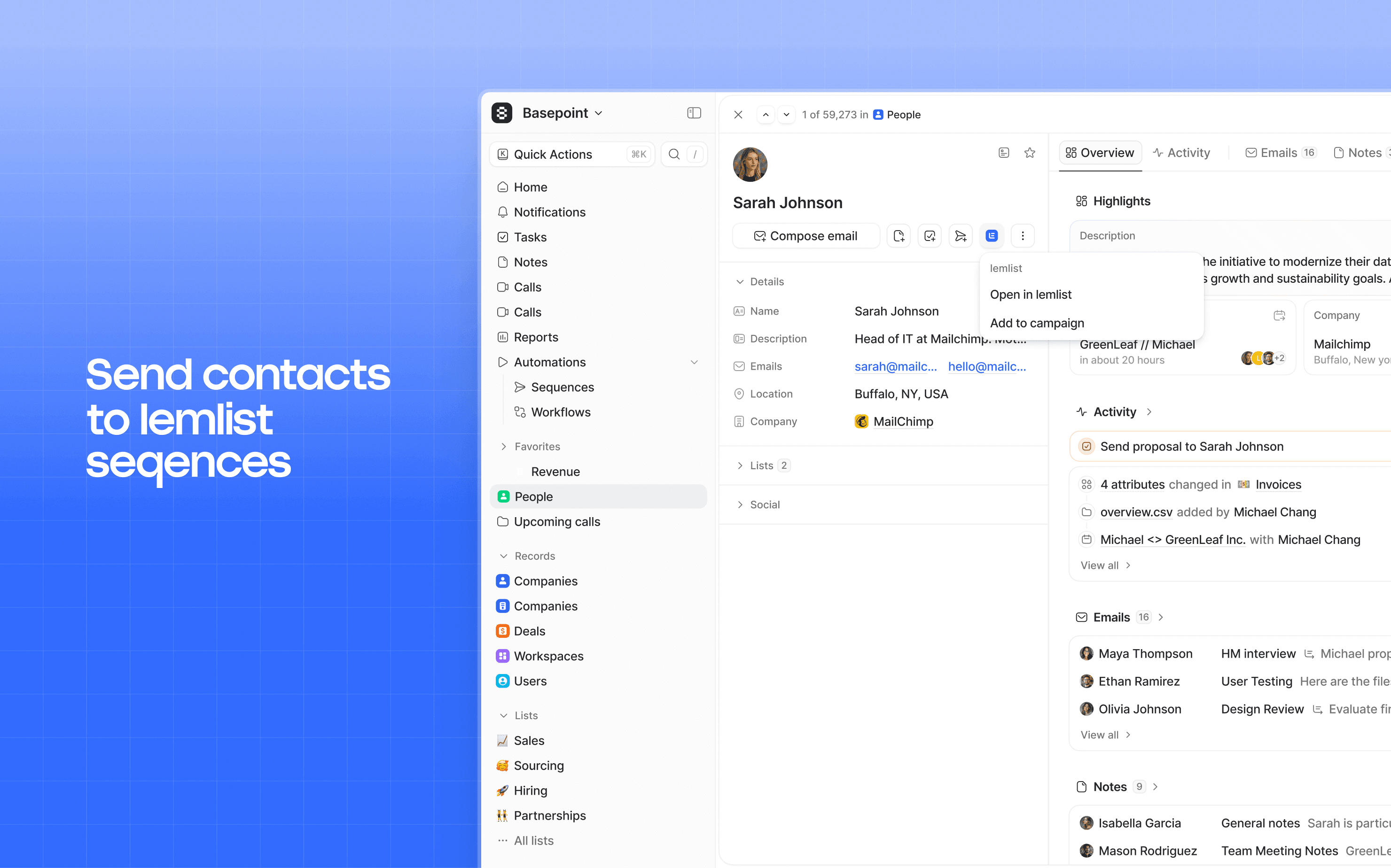Click the add to sequence icon button
Image resolution: width=1391 pixels, height=868 pixels.
[x=961, y=236]
